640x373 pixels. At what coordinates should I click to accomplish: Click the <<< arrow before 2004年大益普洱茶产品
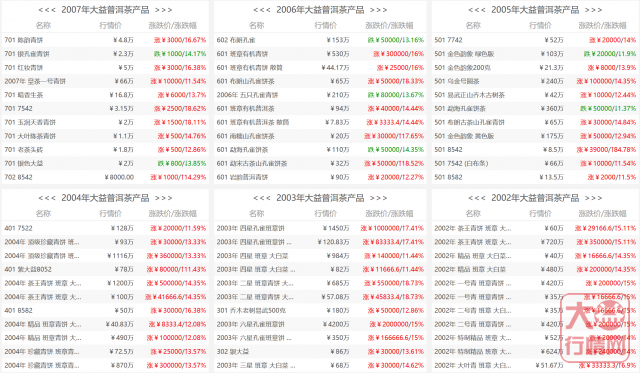coord(47,198)
